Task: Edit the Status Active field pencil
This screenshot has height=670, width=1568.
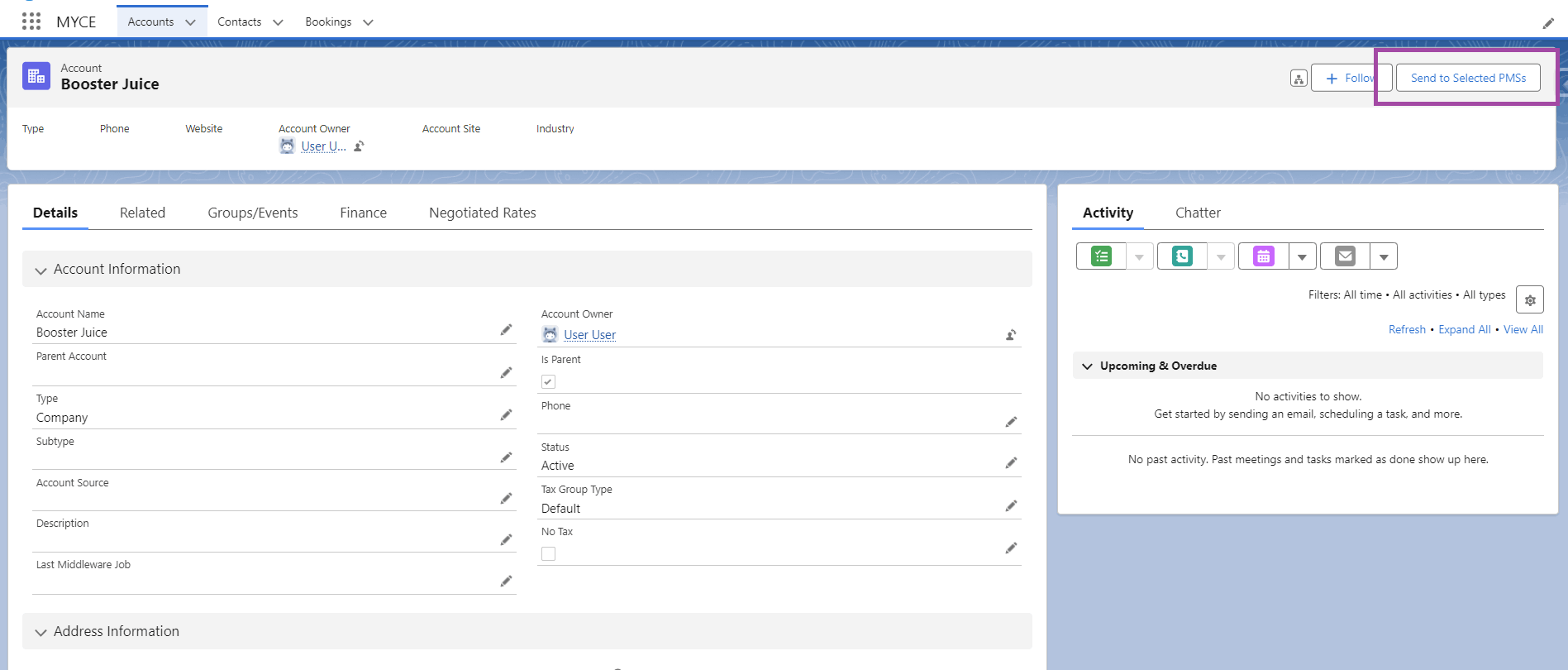Action: coord(1011,463)
